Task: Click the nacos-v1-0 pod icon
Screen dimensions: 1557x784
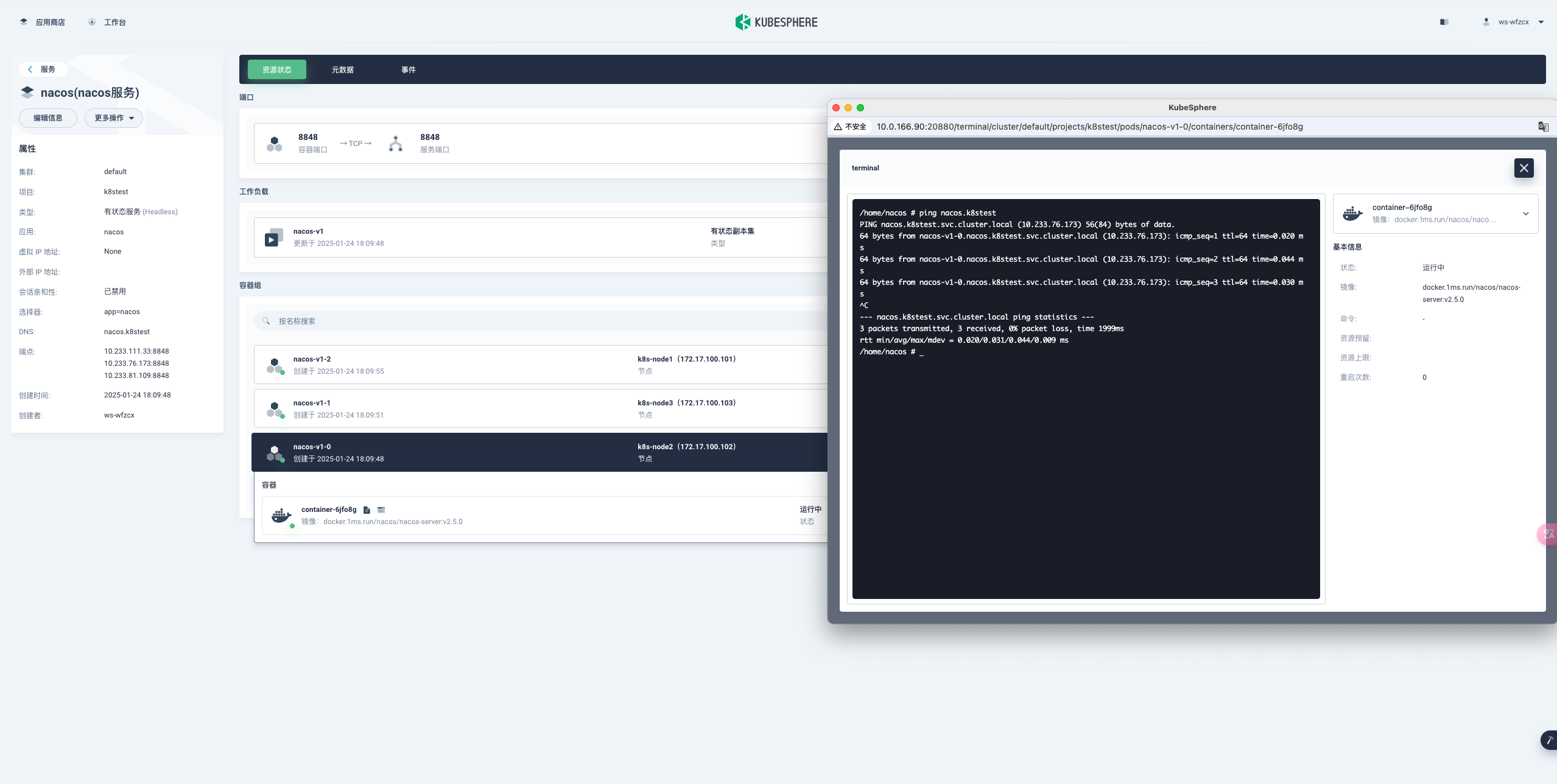Action: [275, 453]
